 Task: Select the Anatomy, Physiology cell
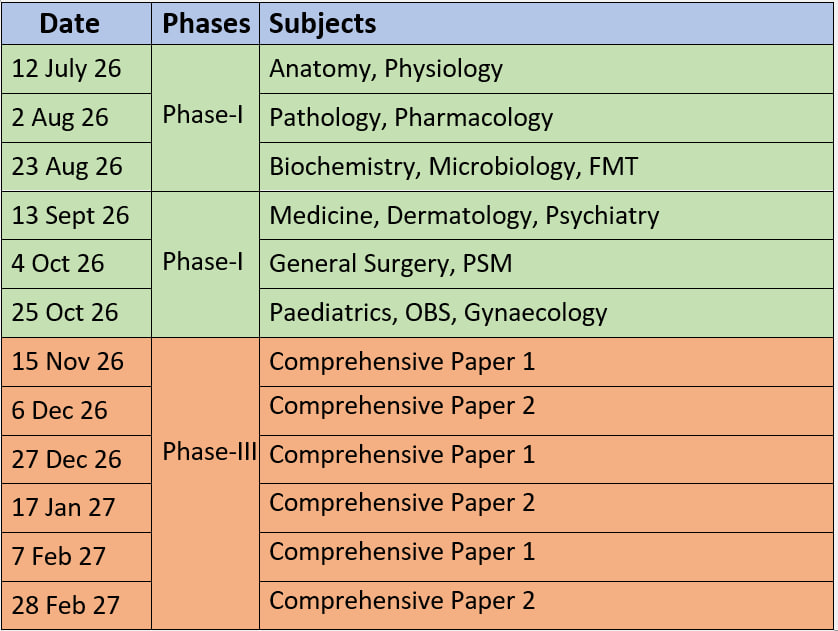(546, 69)
